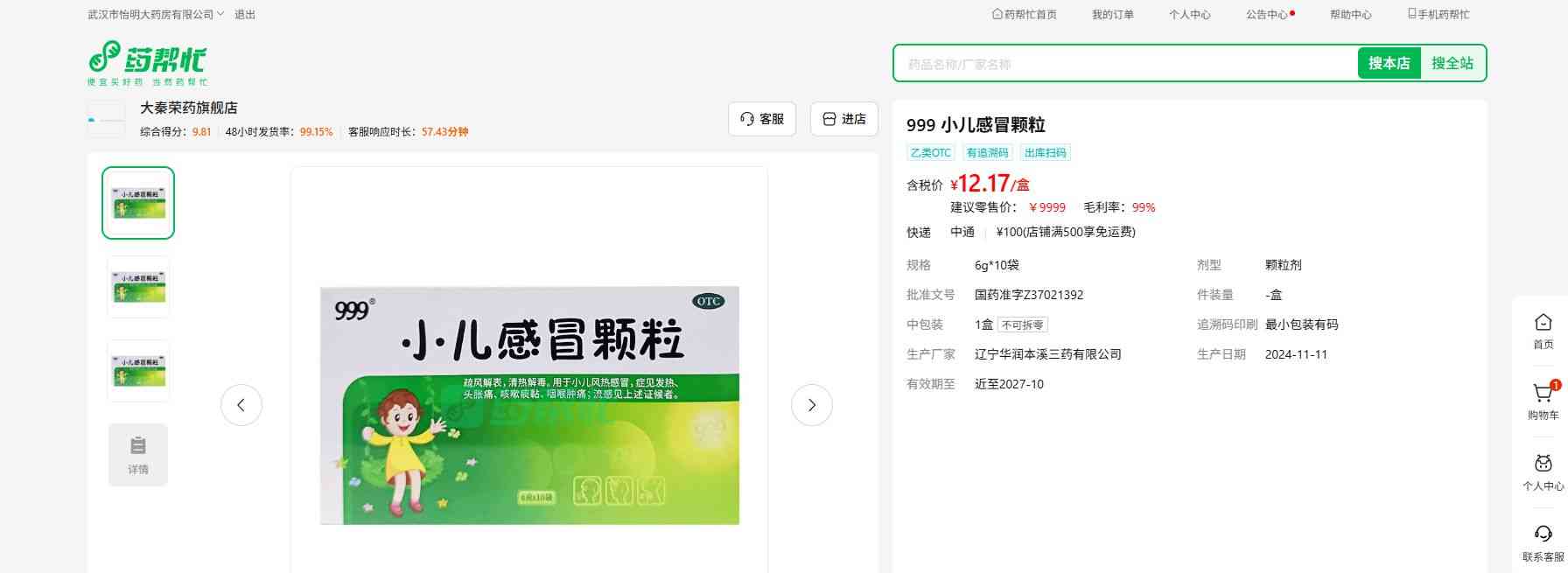Open 详情 details icon under thumbnails

(x=138, y=454)
